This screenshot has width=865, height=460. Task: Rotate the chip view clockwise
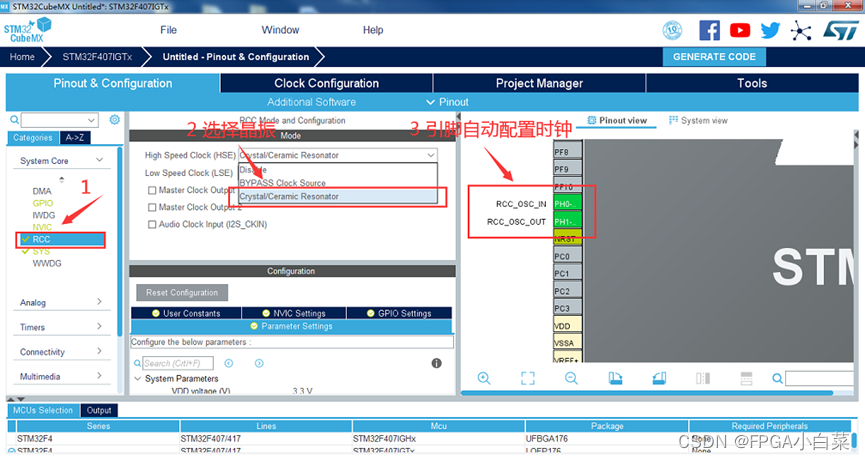pos(615,378)
